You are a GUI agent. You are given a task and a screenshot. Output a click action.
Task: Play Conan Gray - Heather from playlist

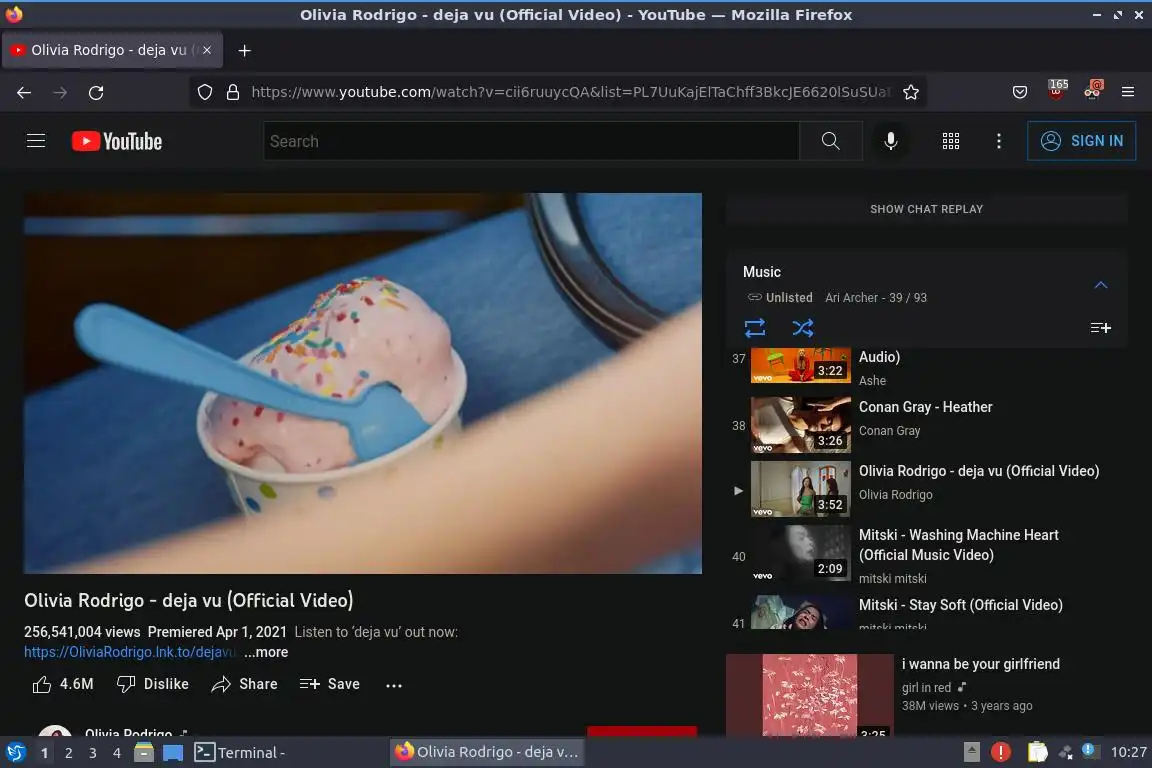[x=926, y=425]
